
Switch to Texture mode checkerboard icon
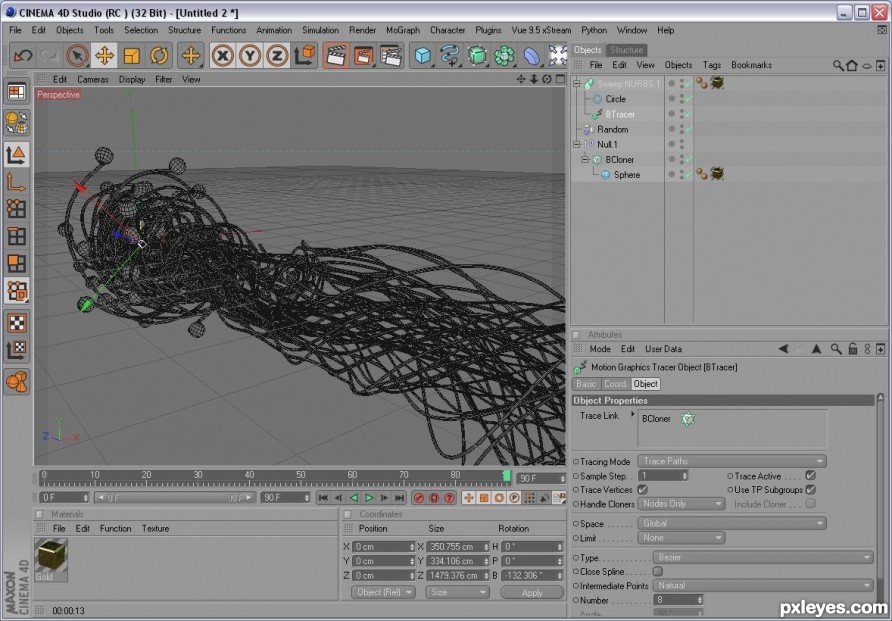(16, 322)
